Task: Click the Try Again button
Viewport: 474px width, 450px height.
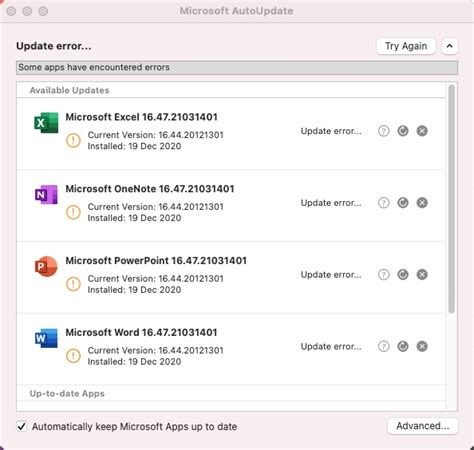Action: 406,46
